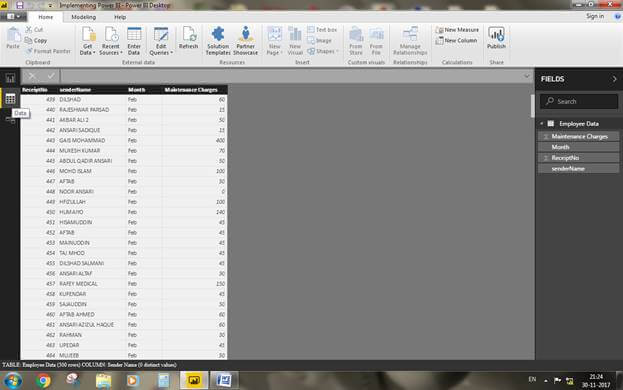Click the New Page icon

(x=275, y=34)
